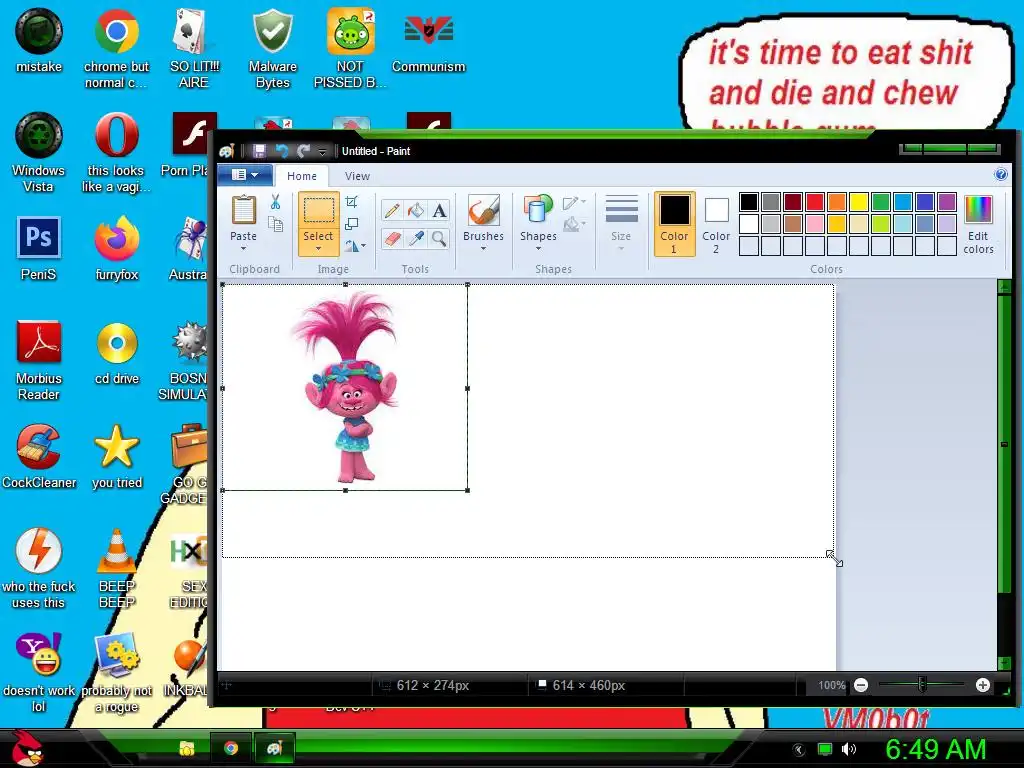Pick the yellow color swatch
The width and height of the screenshot is (1024, 768).
(859, 202)
